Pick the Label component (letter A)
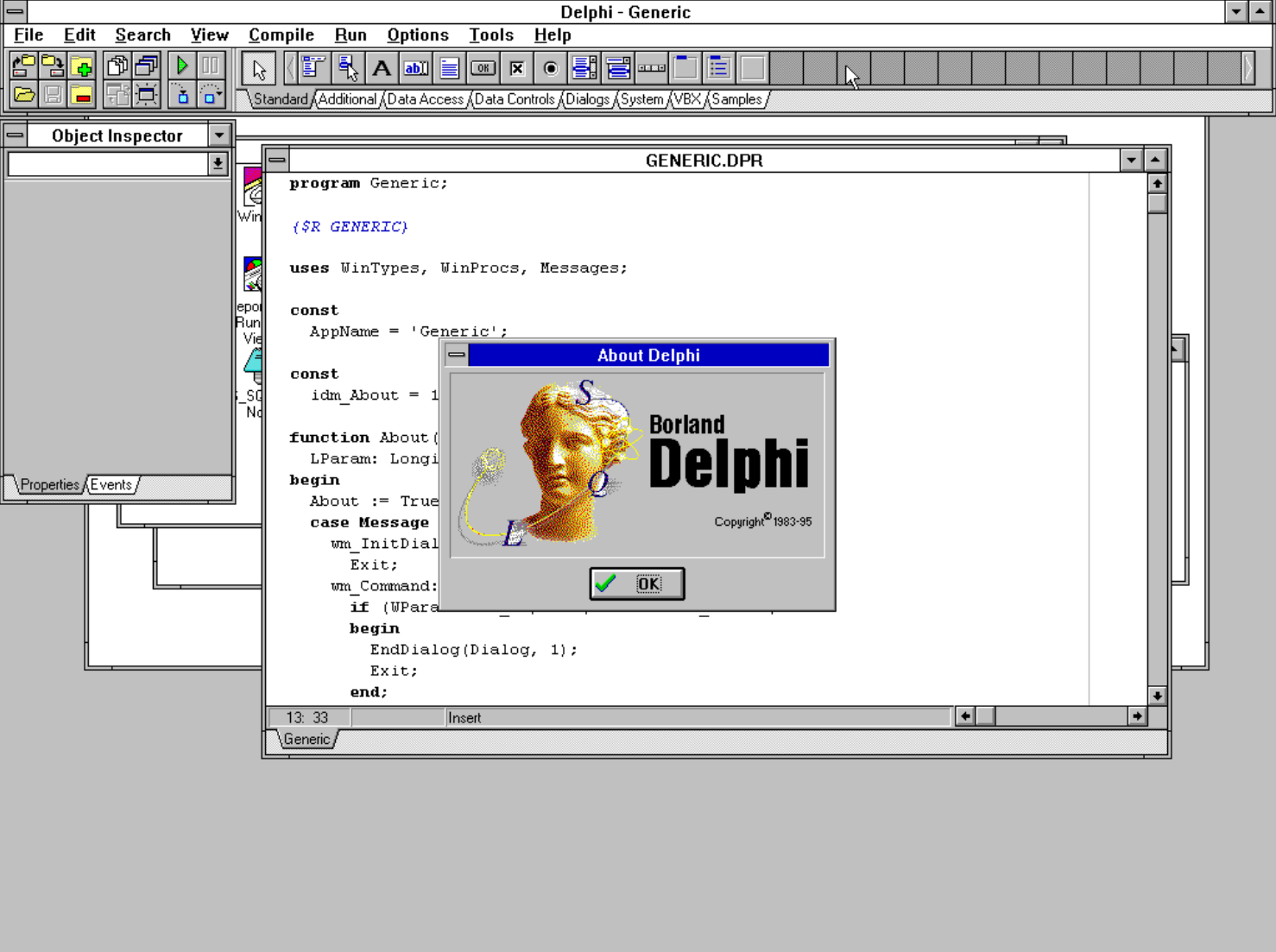The width and height of the screenshot is (1276, 952). [x=381, y=68]
